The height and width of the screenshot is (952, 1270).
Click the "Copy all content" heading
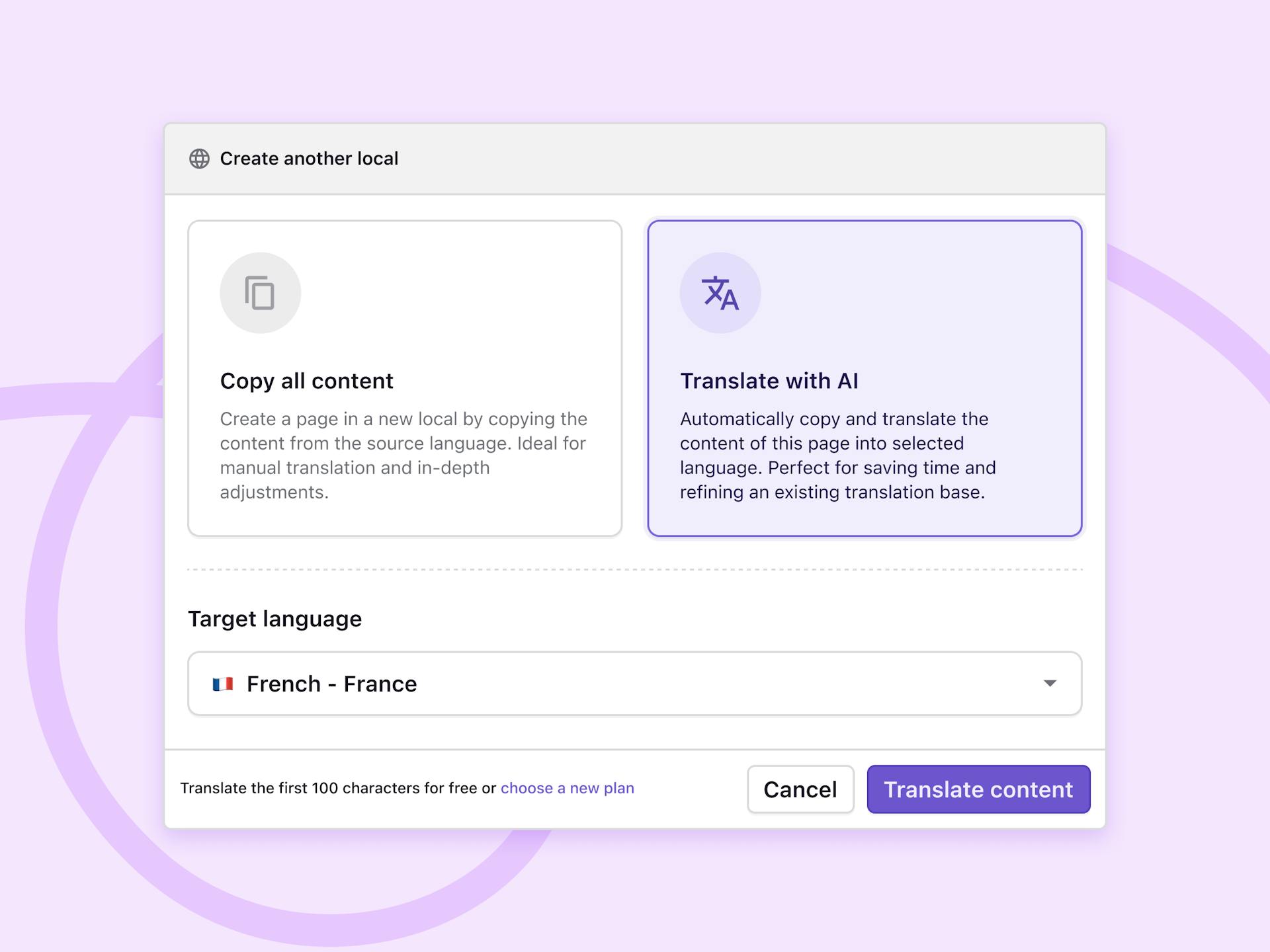(306, 381)
